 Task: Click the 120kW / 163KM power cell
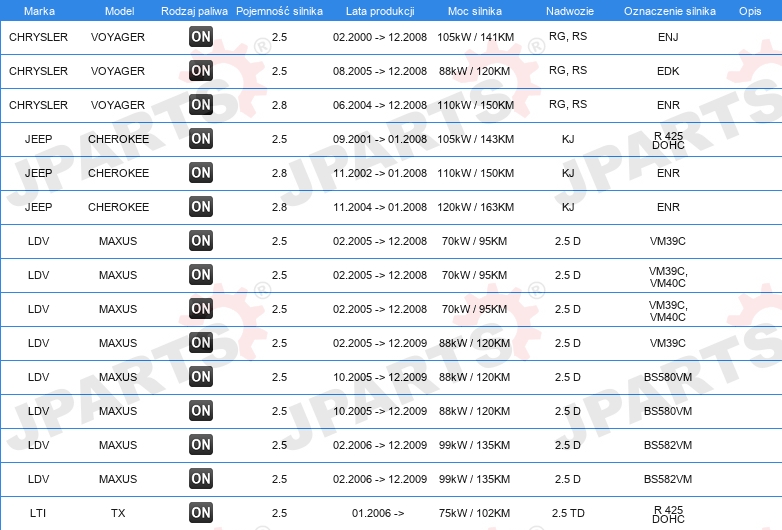[x=475, y=207]
